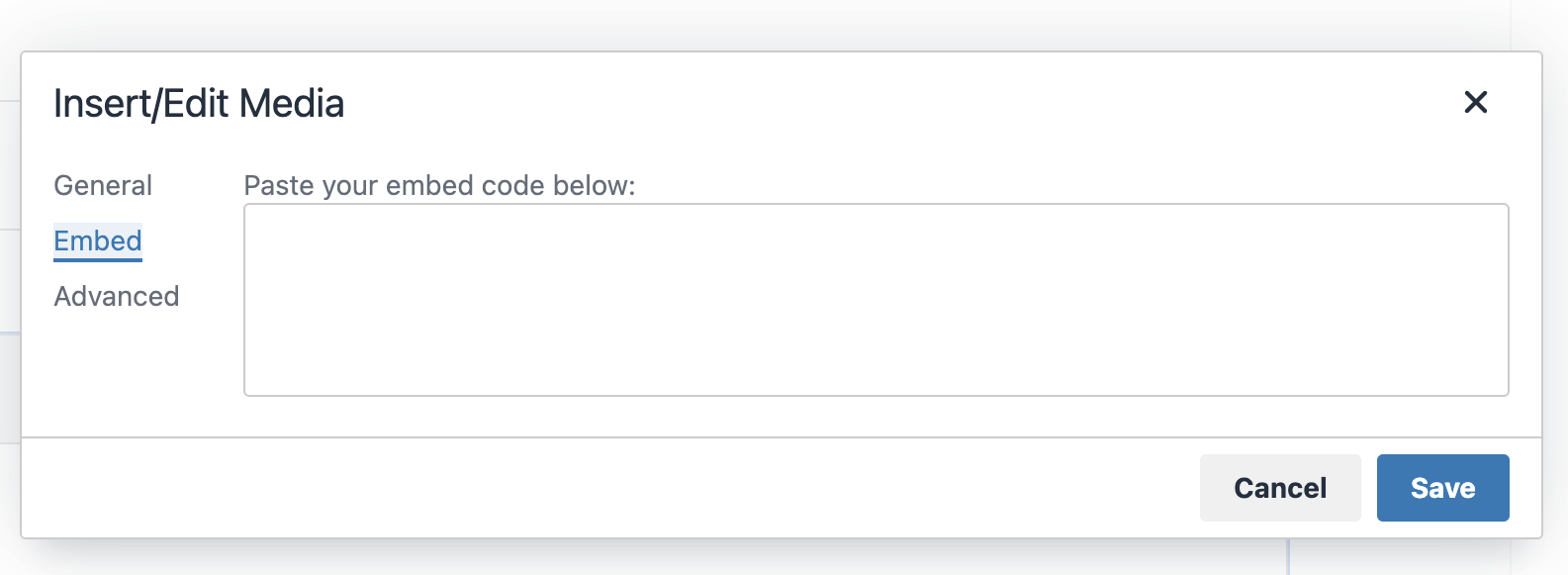
Task: Focus the embed code input box
Action: (876, 299)
